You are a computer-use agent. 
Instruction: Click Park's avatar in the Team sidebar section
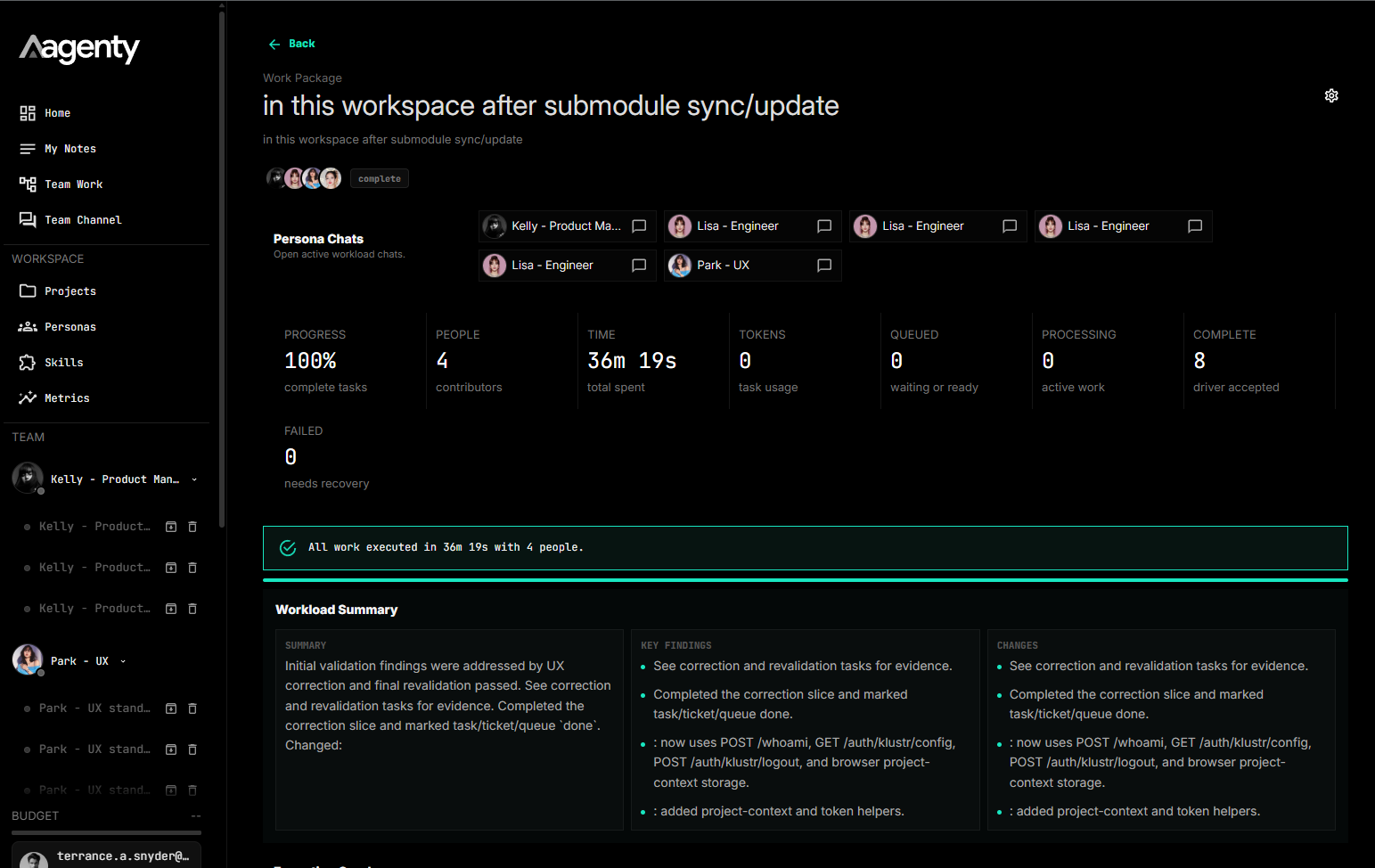pyautogui.click(x=28, y=659)
